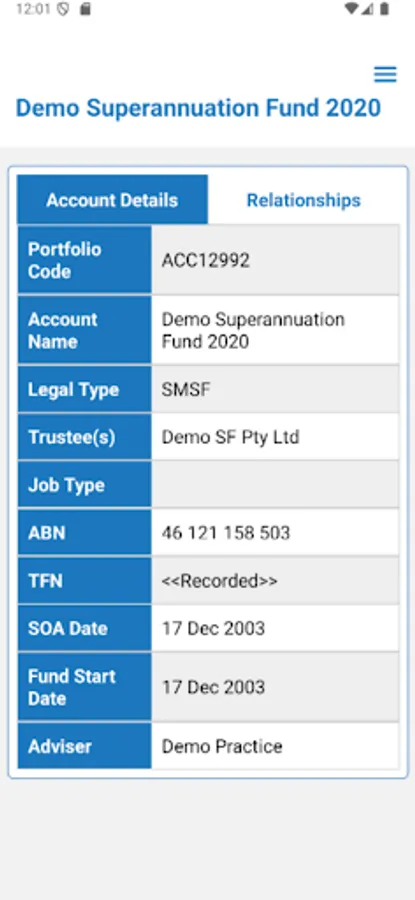Viewport: 415px width, 900px height.
Task: Tap the ABN label cell
Action: tap(84, 533)
